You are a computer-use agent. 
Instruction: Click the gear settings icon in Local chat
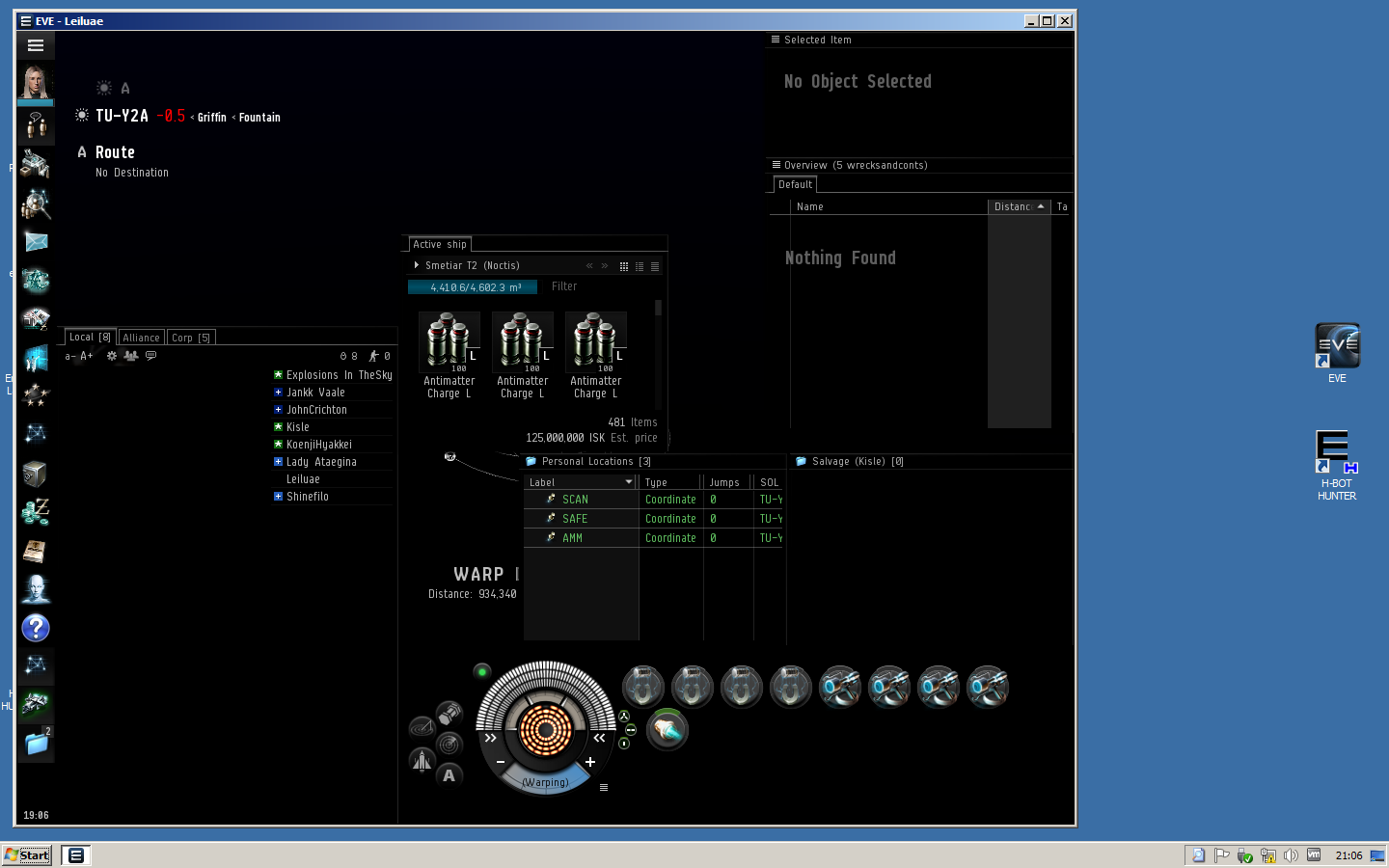click(x=112, y=356)
